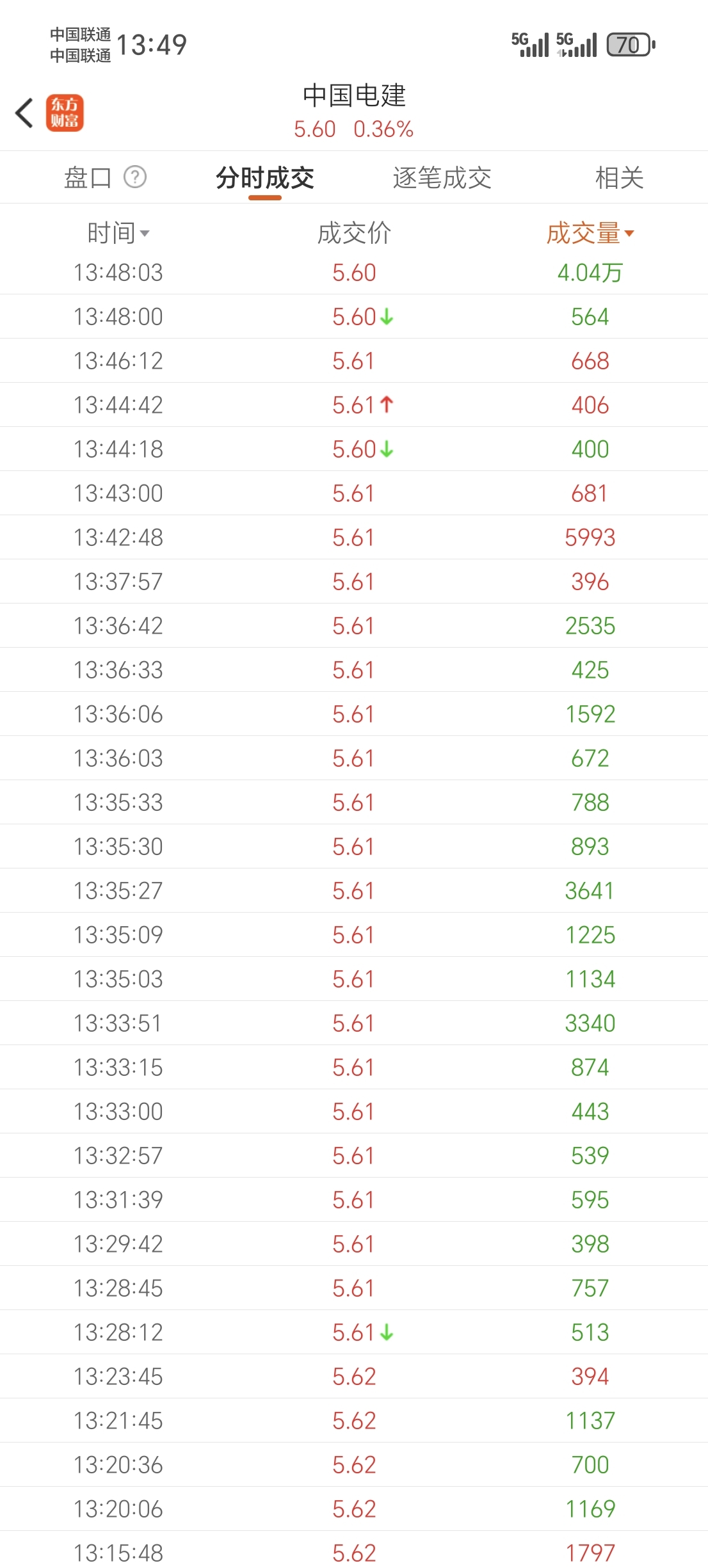Viewport: 708px width, 1568px height.
Task: Tap green down arrow in the 13:48:00 row
Action: 387,317
